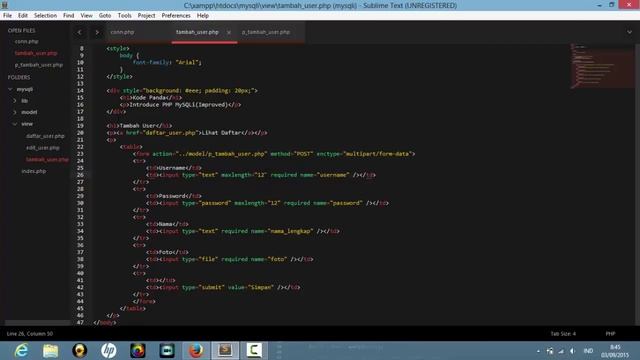The image size is (640, 360).
Task: Click the Sublime Text taskbar icon
Action: (x=225, y=351)
